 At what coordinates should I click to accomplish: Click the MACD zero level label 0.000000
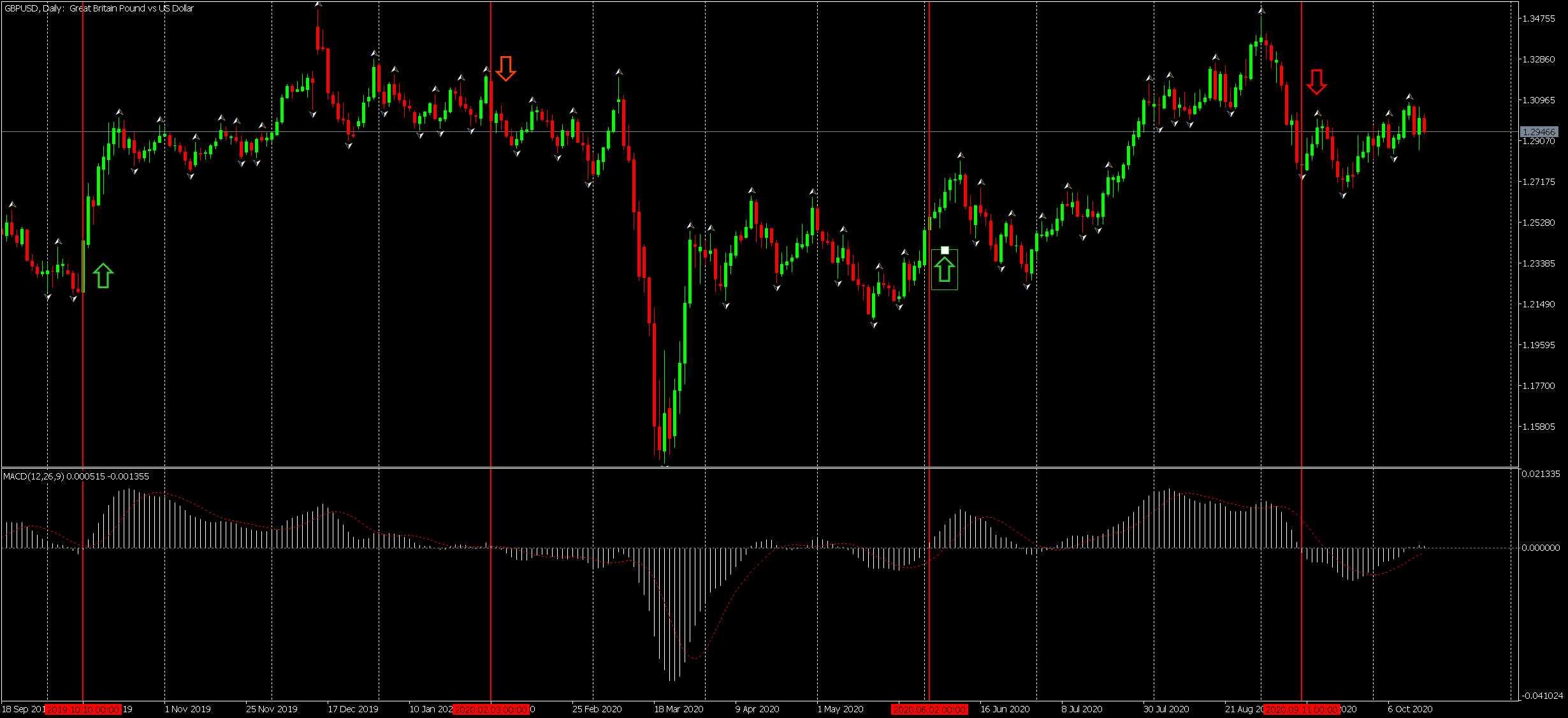click(x=1541, y=548)
